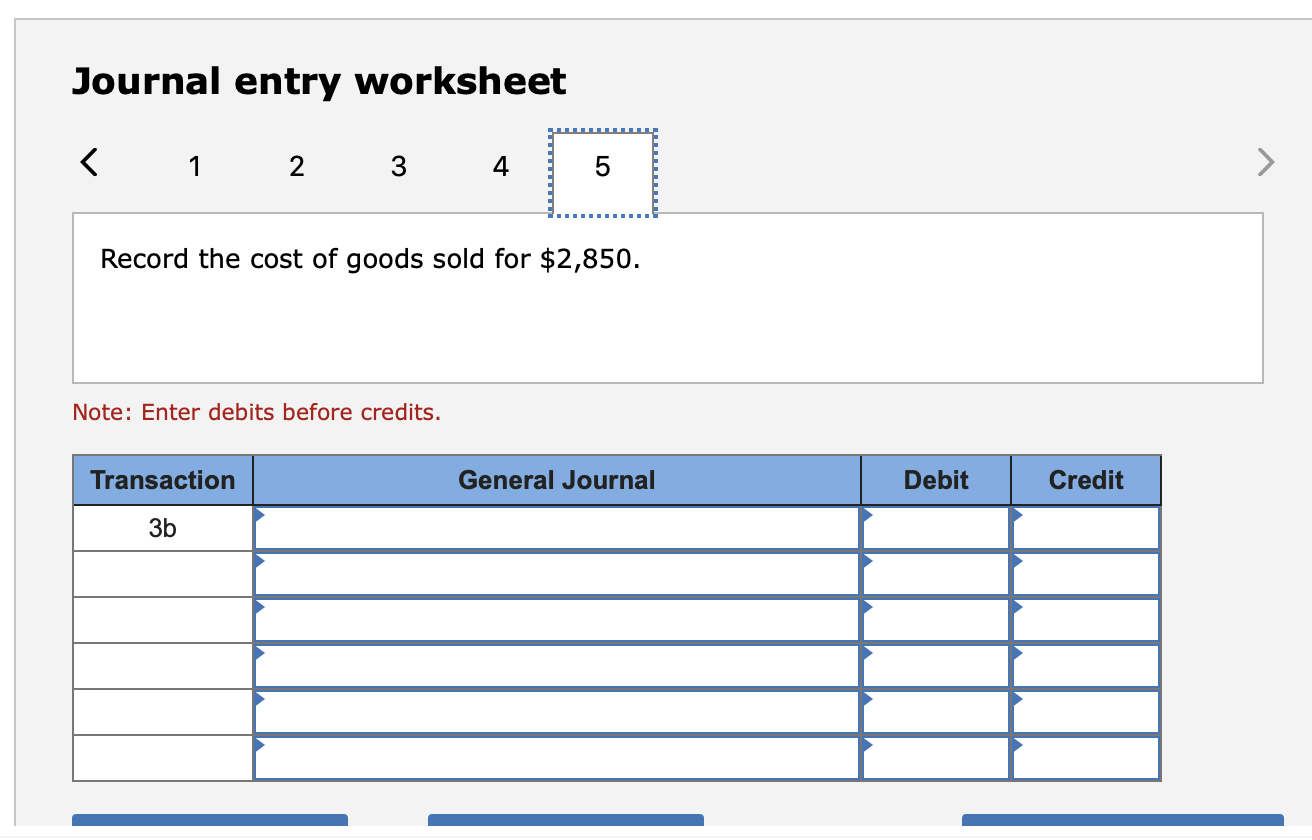Image resolution: width=1312 pixels, height=840 pixels.
Task: Select the second row Debit input
Action: (934, 573)
